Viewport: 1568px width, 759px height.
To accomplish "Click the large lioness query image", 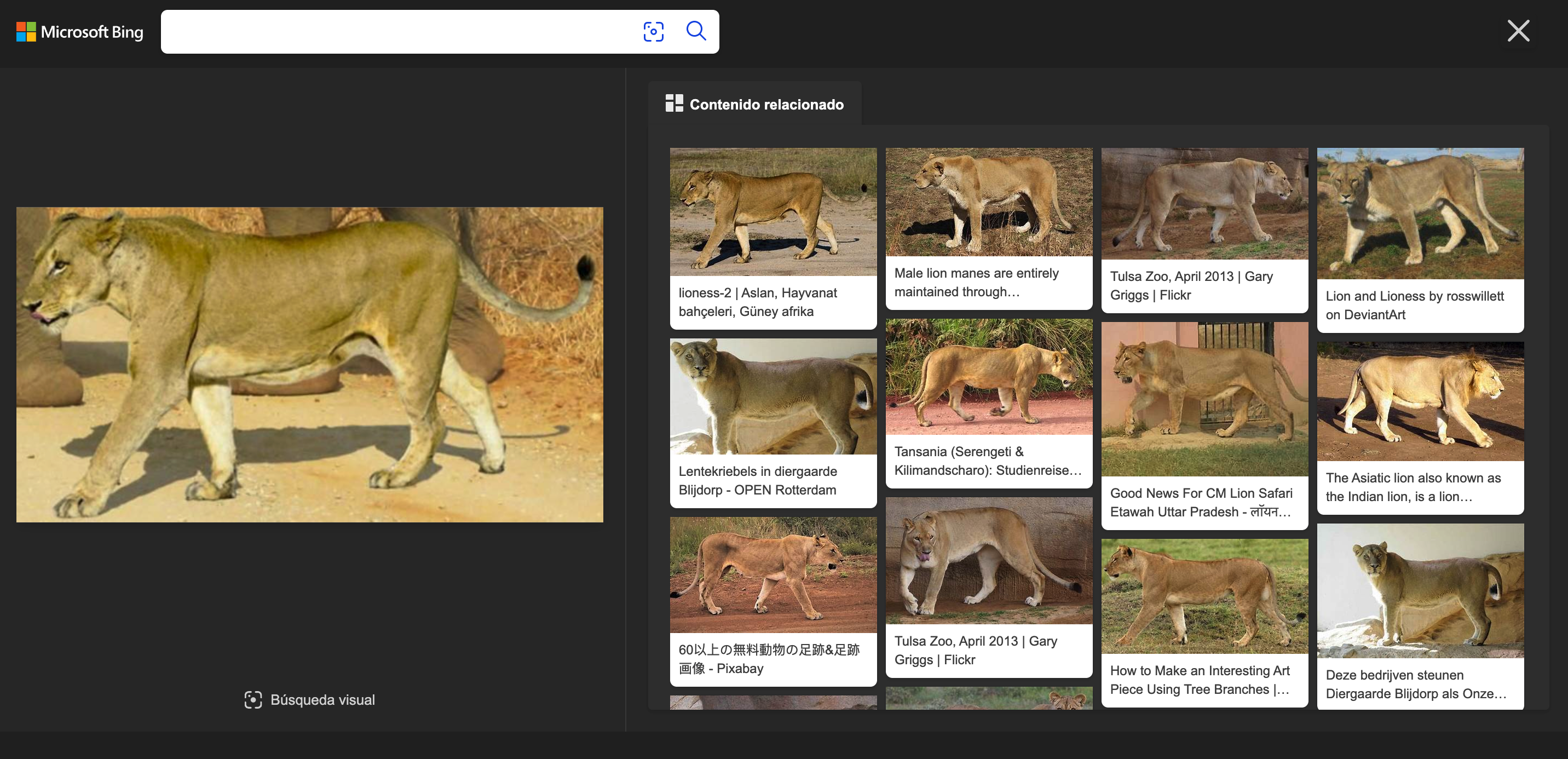I will pos(309,364).
